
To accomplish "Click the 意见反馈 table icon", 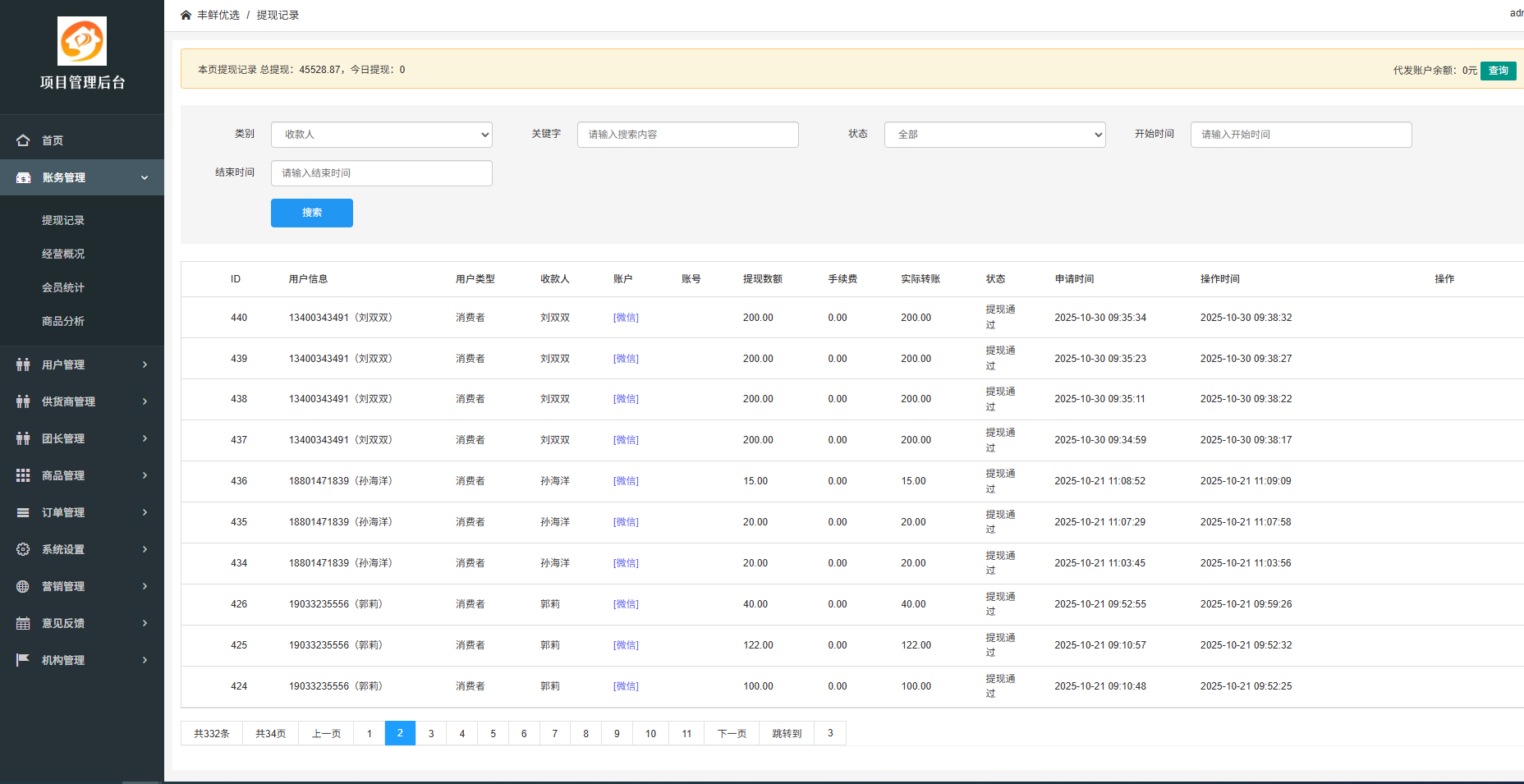I will pyautogui.click(x=23, y=623).
